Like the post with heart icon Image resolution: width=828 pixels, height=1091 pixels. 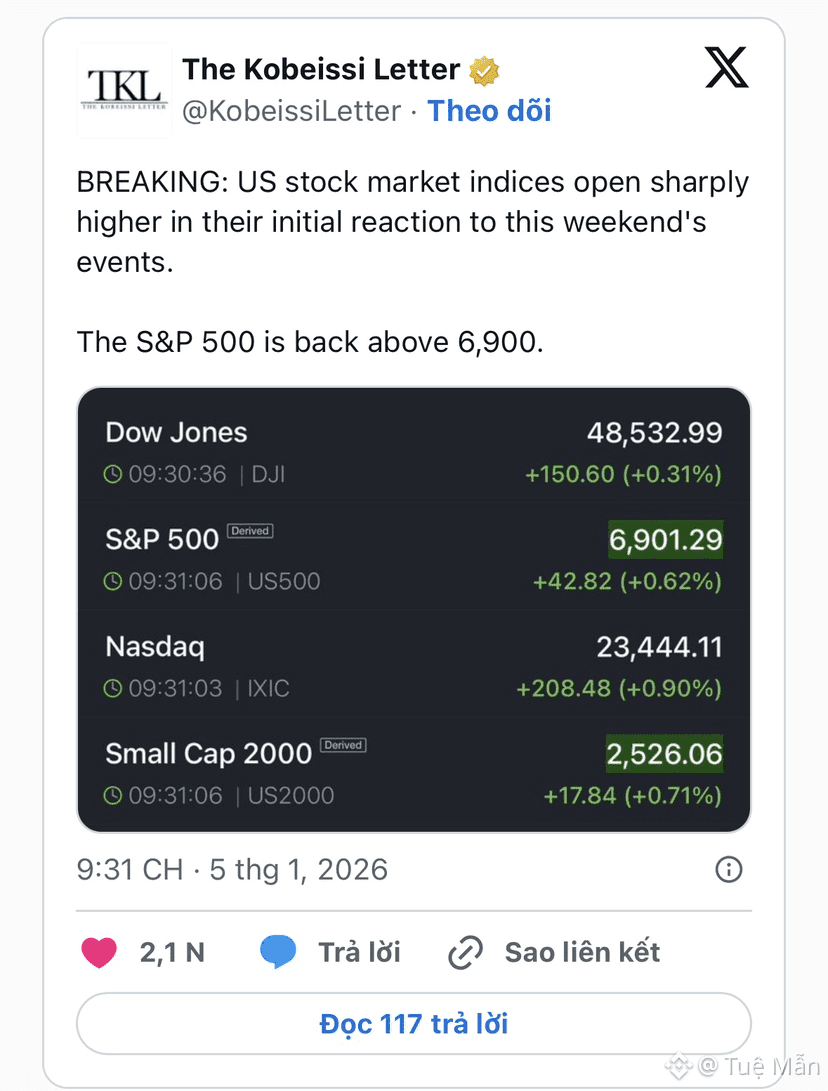click(x=99, y=952)
